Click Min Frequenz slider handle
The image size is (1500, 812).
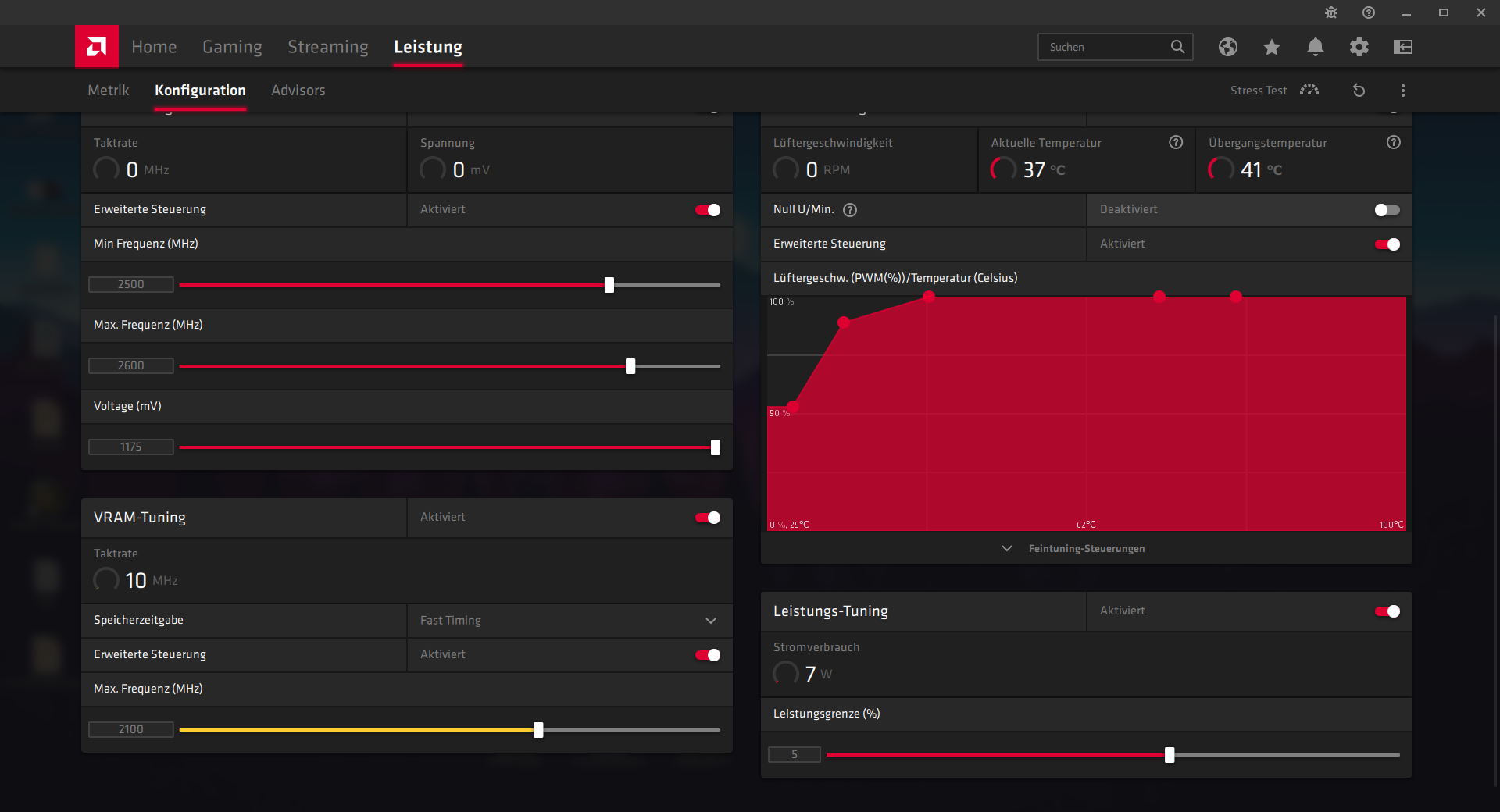pyautogui.click(x=609, y=285)
